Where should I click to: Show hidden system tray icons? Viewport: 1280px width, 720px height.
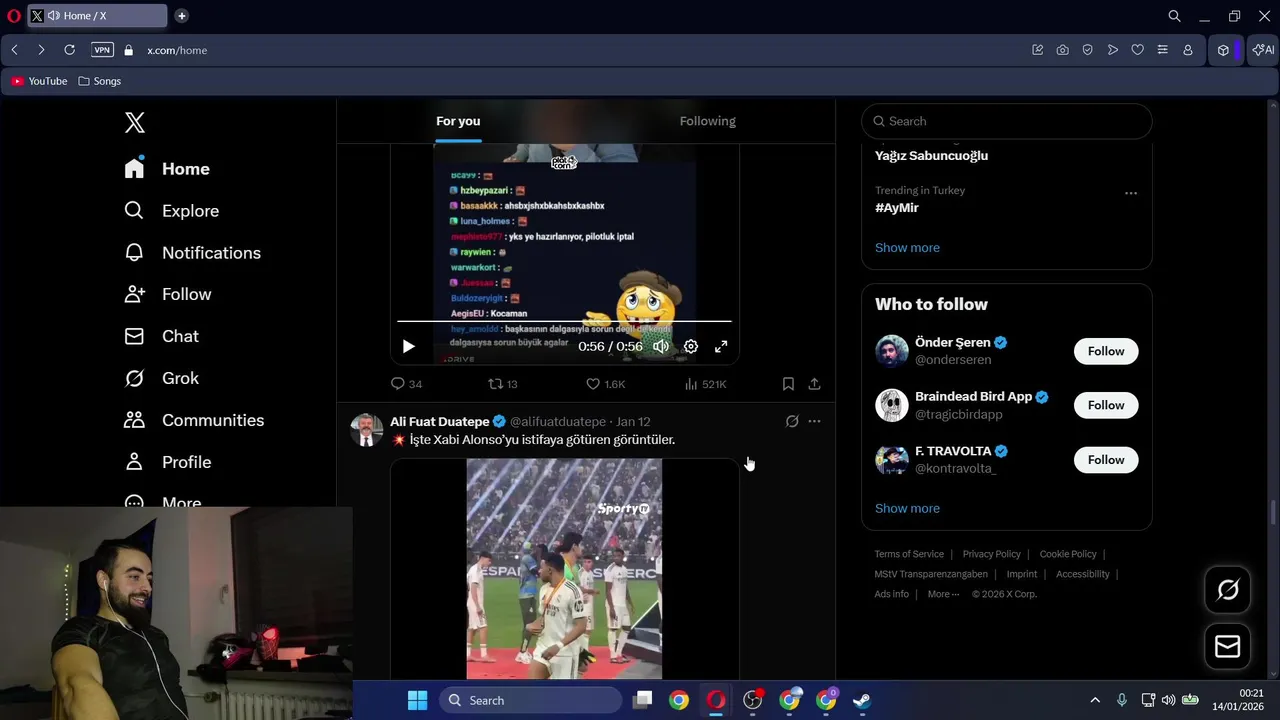(1094, 700)
